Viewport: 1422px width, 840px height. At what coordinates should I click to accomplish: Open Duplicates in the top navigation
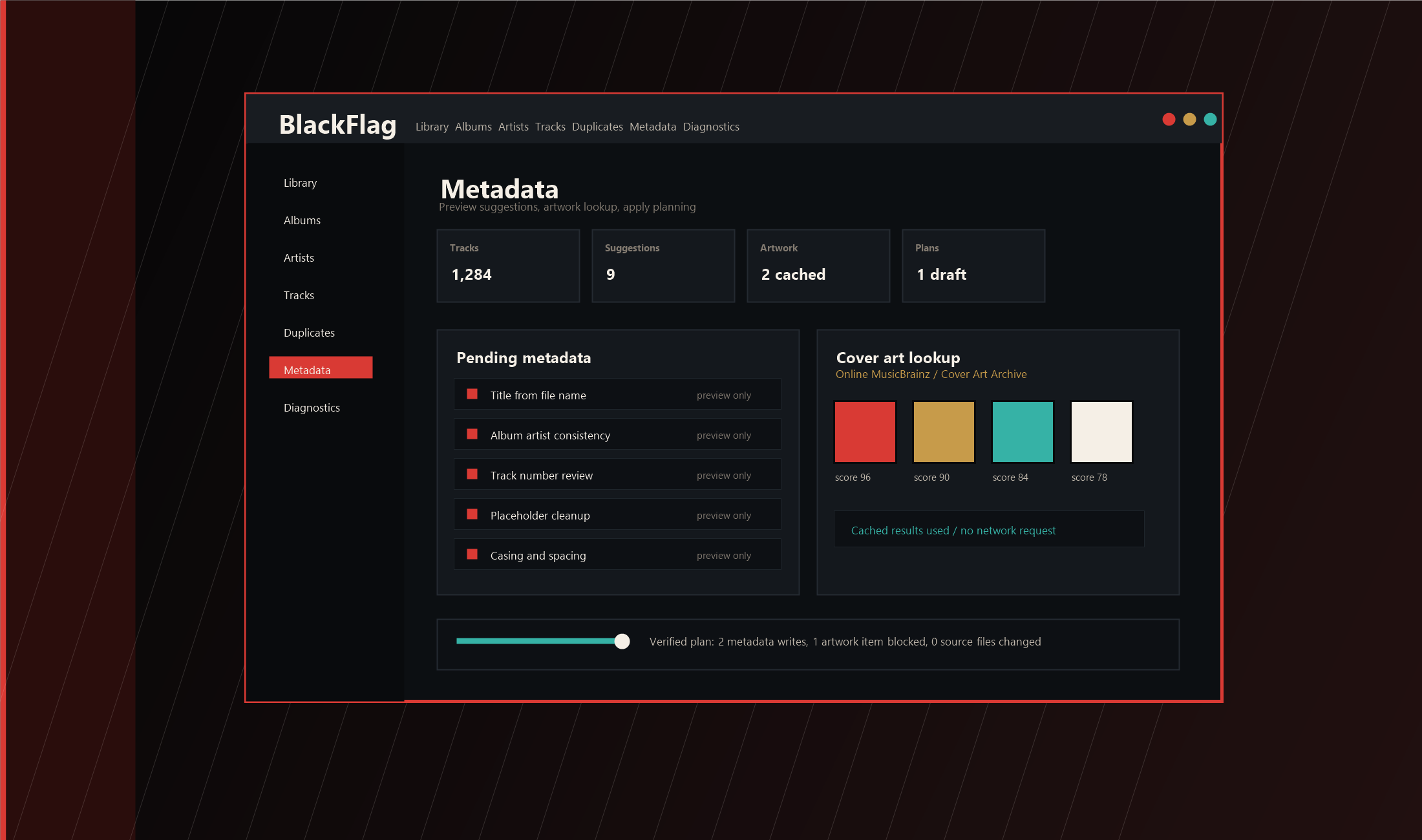(x=597, y=127)
